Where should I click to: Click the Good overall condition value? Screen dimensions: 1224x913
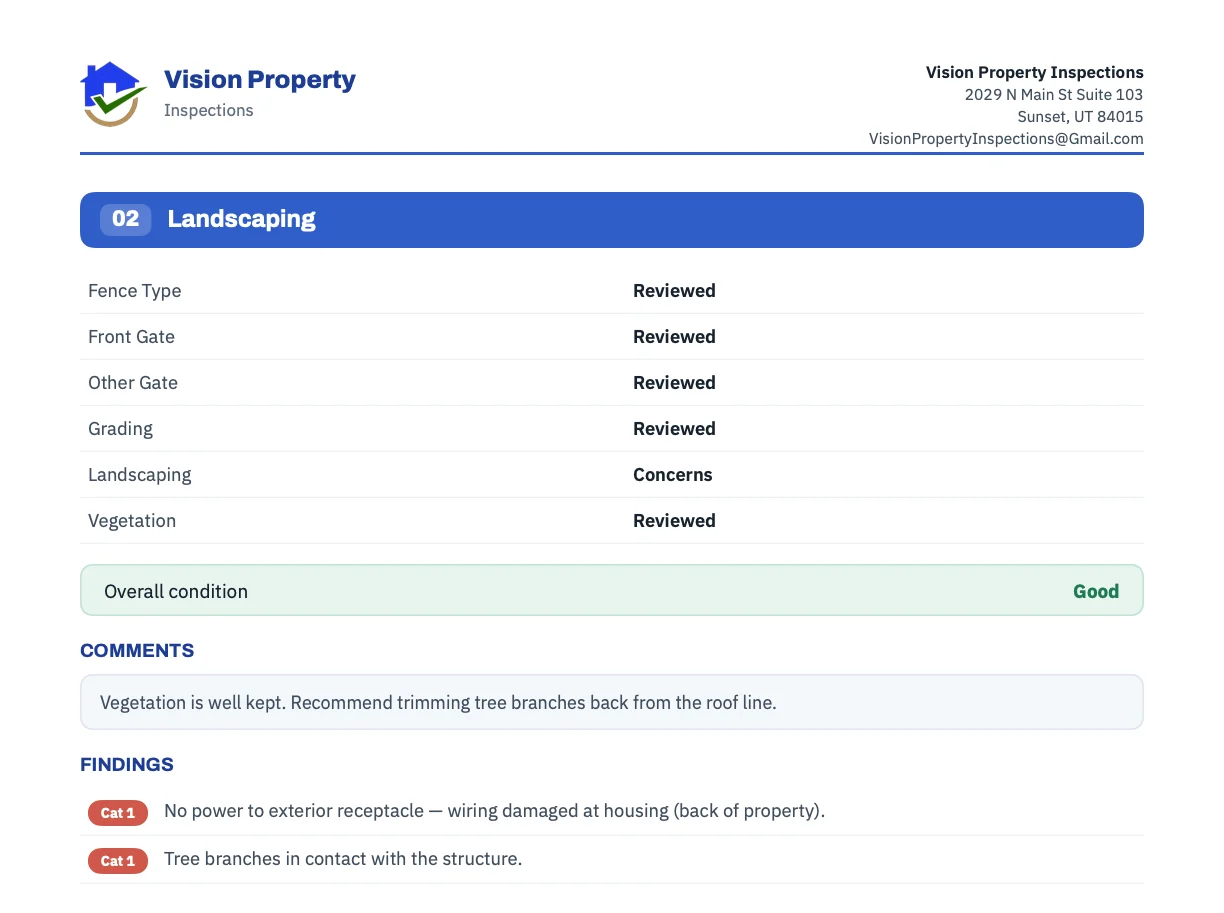point(1096,591)
